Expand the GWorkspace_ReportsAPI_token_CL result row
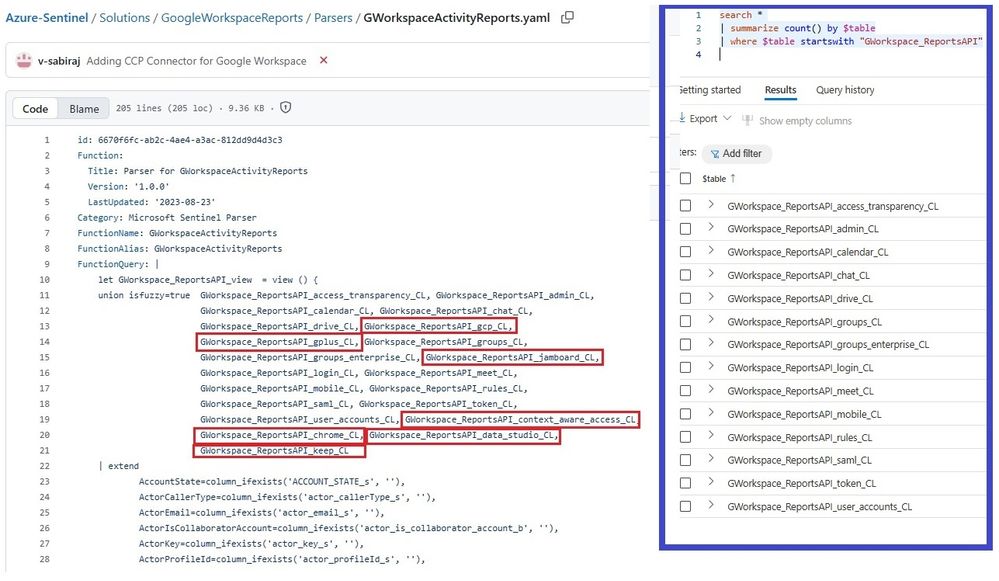 pyautogui.click(x=711, y=482)
